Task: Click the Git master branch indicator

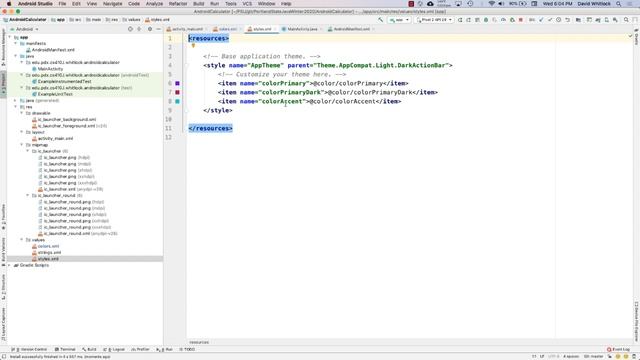Action: pos(593,356)
